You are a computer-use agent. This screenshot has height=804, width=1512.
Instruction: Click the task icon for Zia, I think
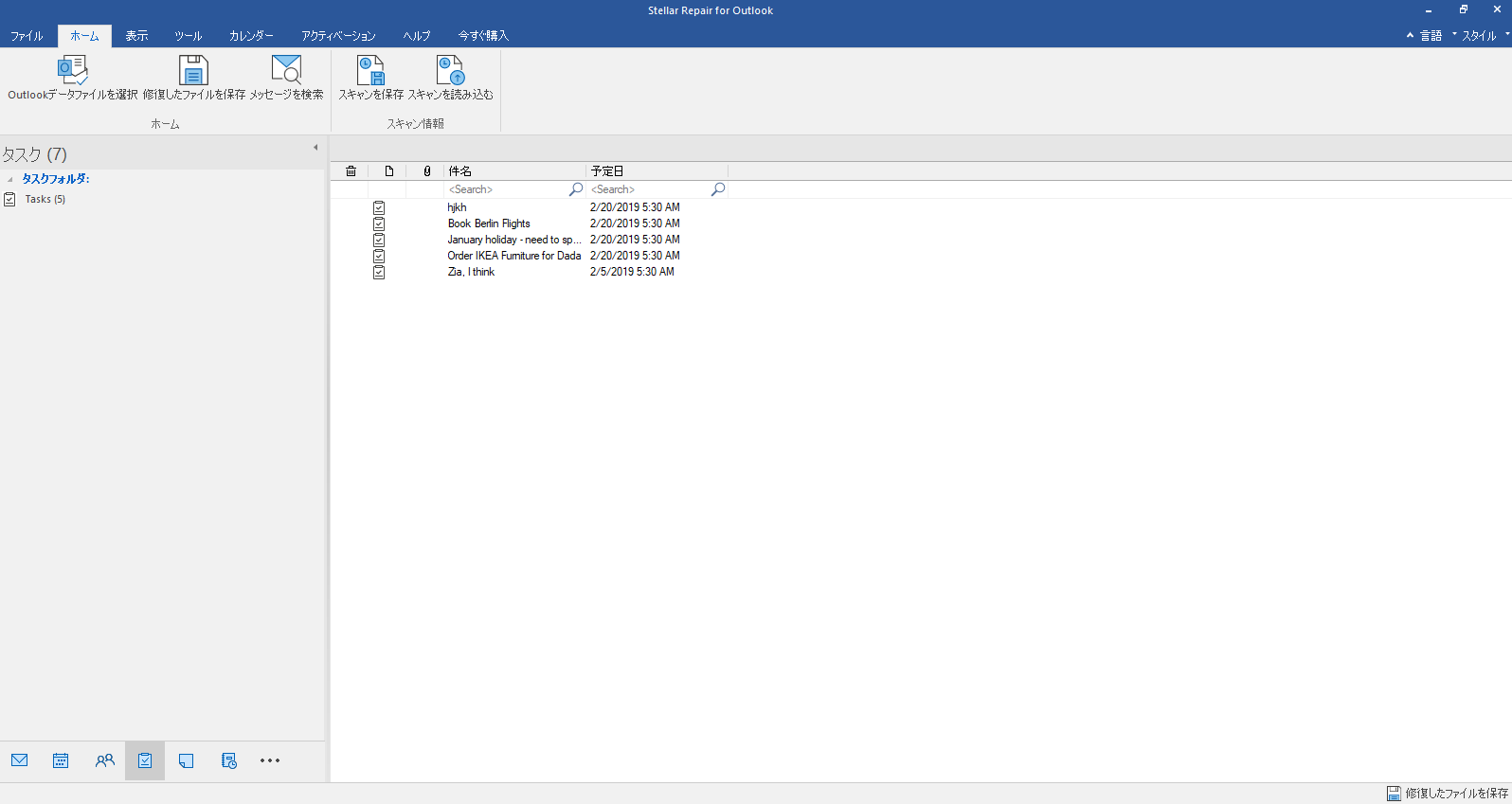(379, 272)
